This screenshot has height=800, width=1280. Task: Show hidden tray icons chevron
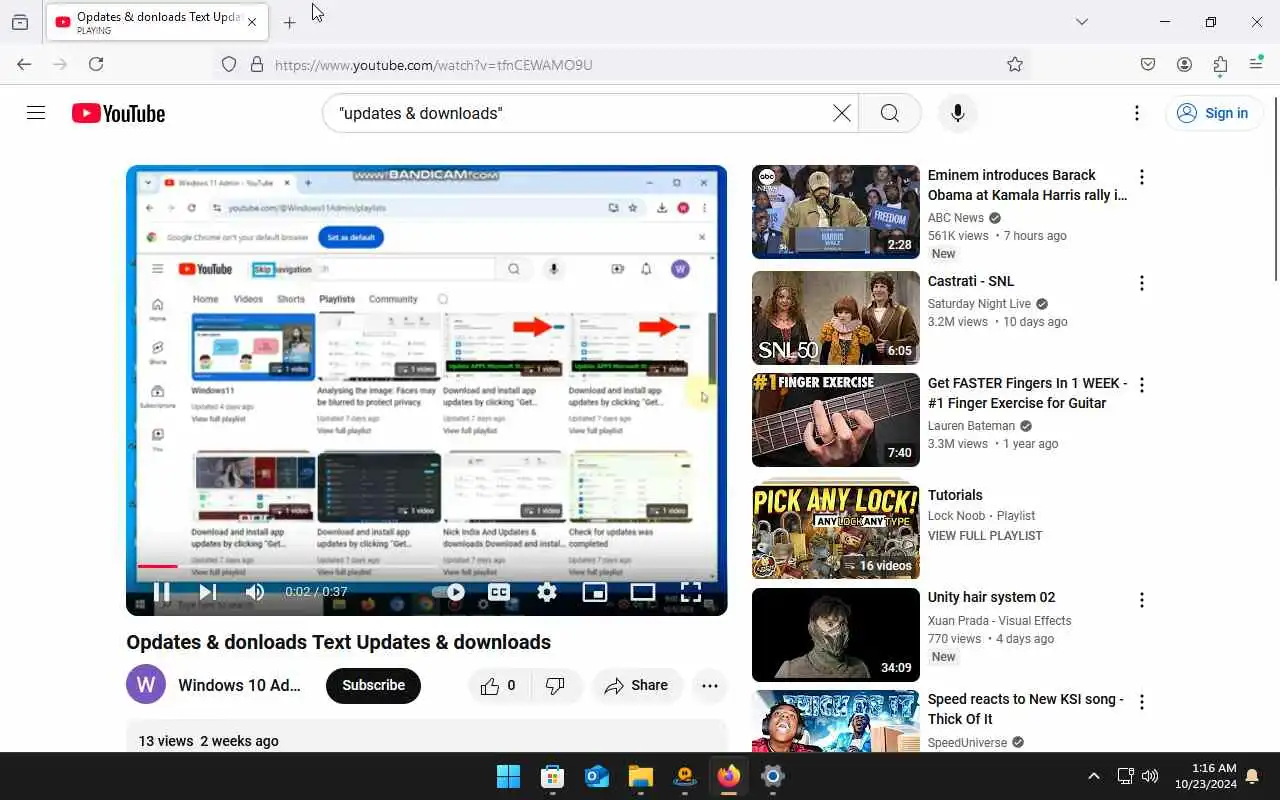coord(1094,776)
